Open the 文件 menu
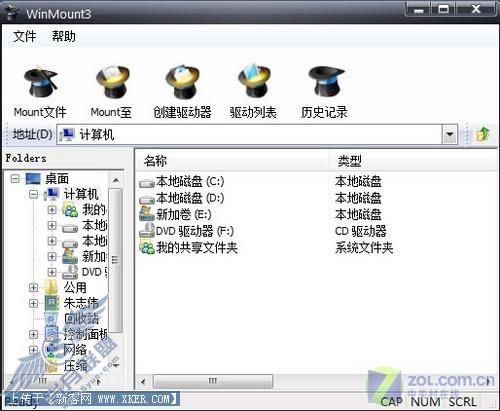500x411 pixels. click(x=25, y=36)
